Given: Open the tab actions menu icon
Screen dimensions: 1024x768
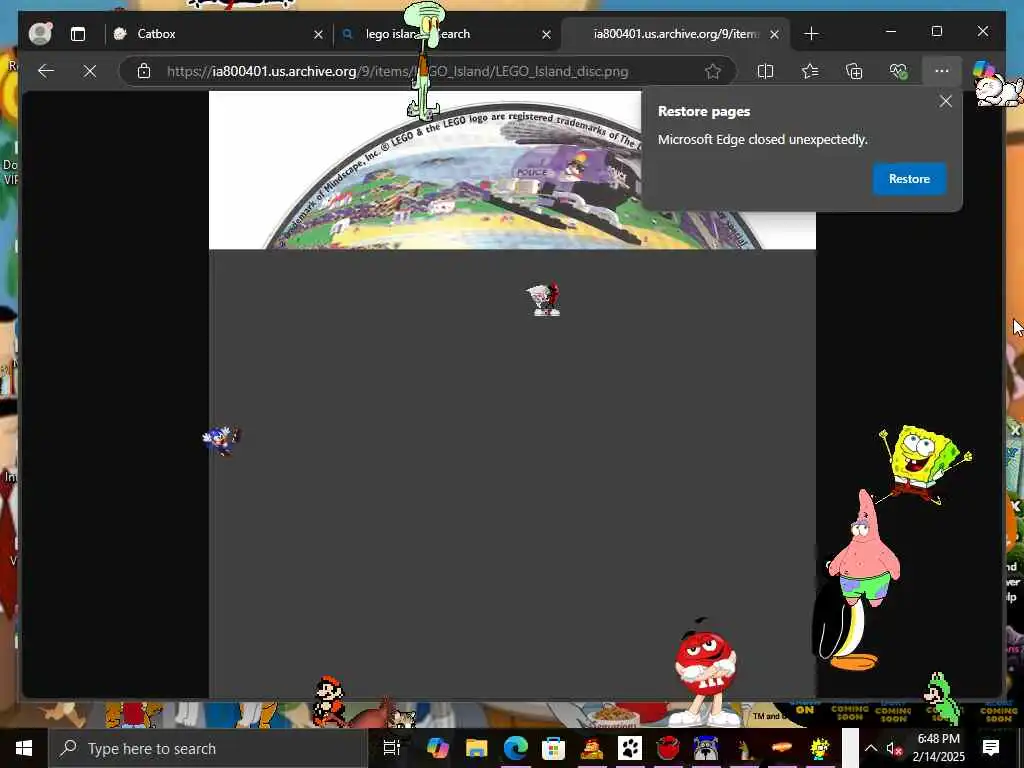Looking at the screenshot, I should tap(78, 34).
